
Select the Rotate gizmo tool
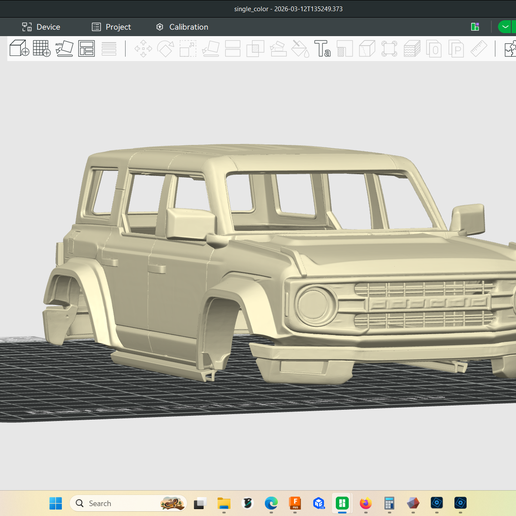[x=166, y=49]
